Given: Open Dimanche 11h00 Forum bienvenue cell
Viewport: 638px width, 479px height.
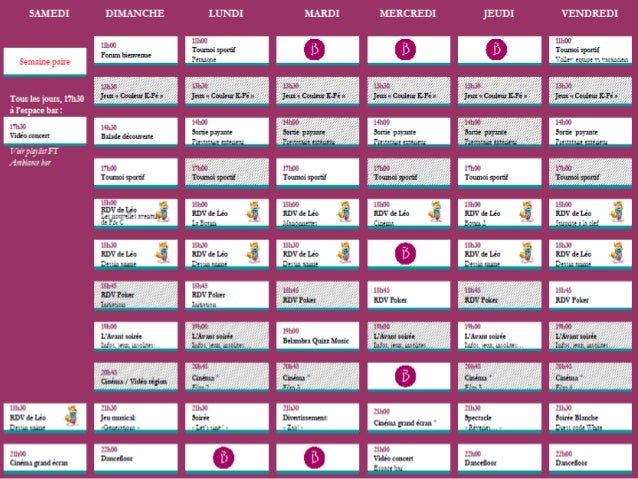Looking at the screenshot, I should click(x=136, y=50).
